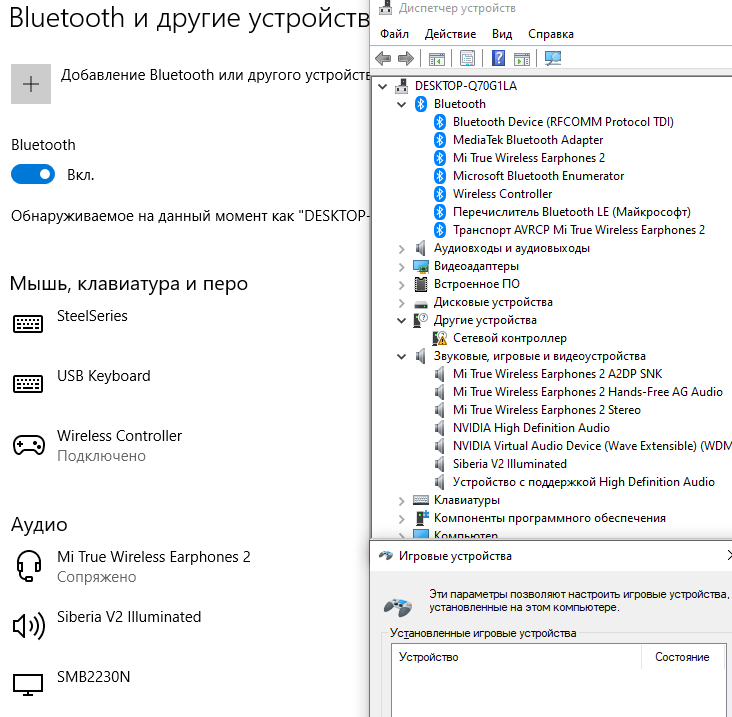The image size is (732, 717).
Task: Click the display icon beside Видеоадаптеры
Action: (x=421, y=266)
